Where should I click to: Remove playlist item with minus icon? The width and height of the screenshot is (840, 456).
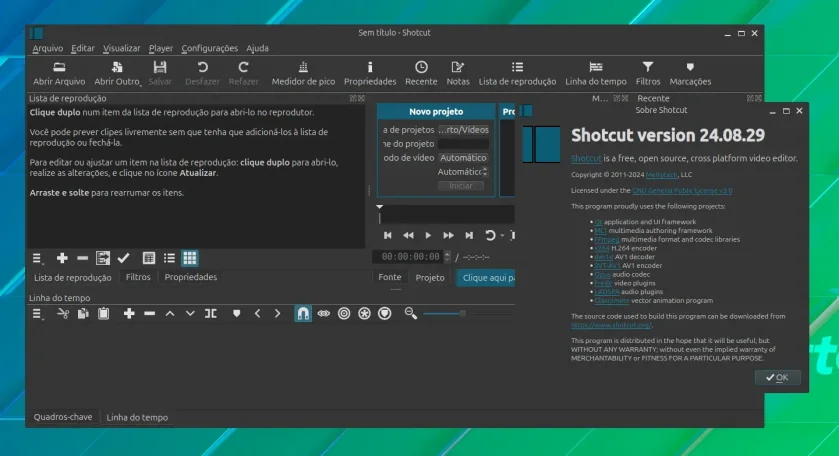tap(82, 258)
